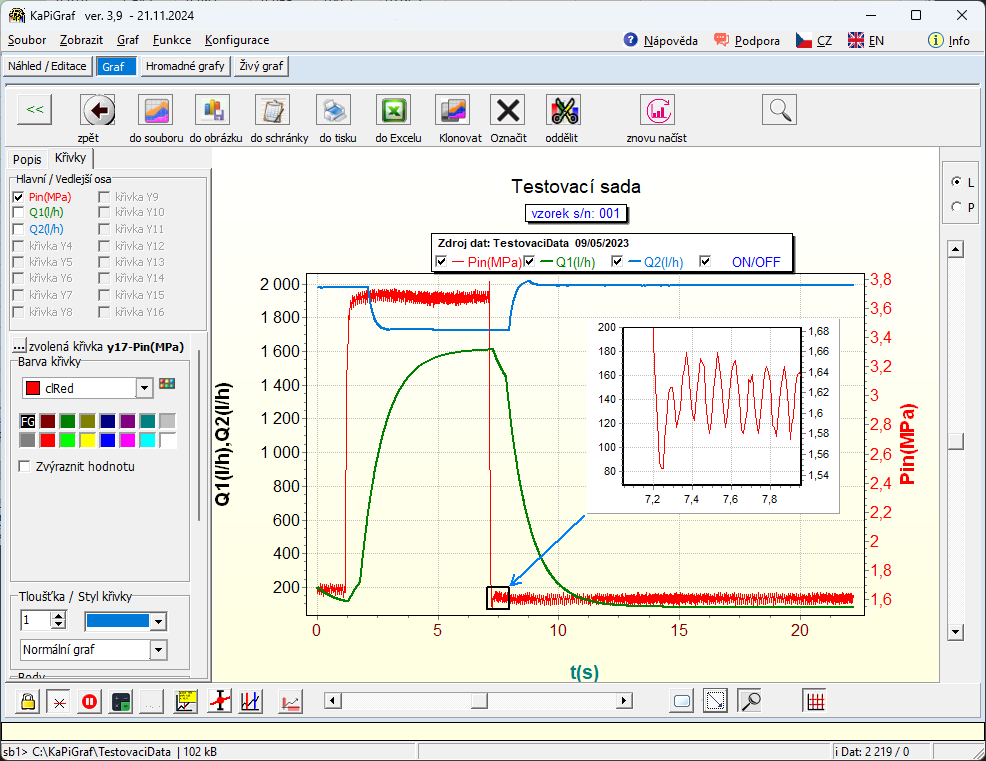Pick the yellow color swatch
This screenshot has width=986, height=761.
(88, 439)
